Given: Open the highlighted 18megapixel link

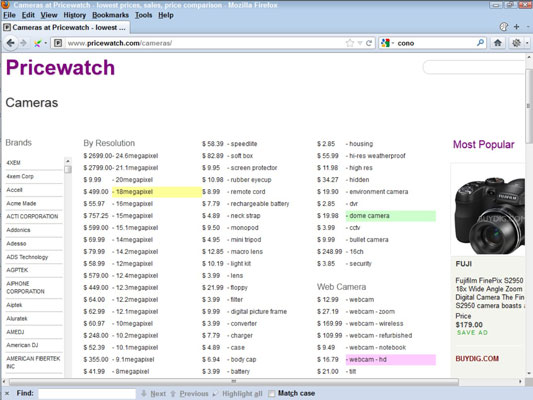Looking at the screenshot, I should tap(134, 192).
